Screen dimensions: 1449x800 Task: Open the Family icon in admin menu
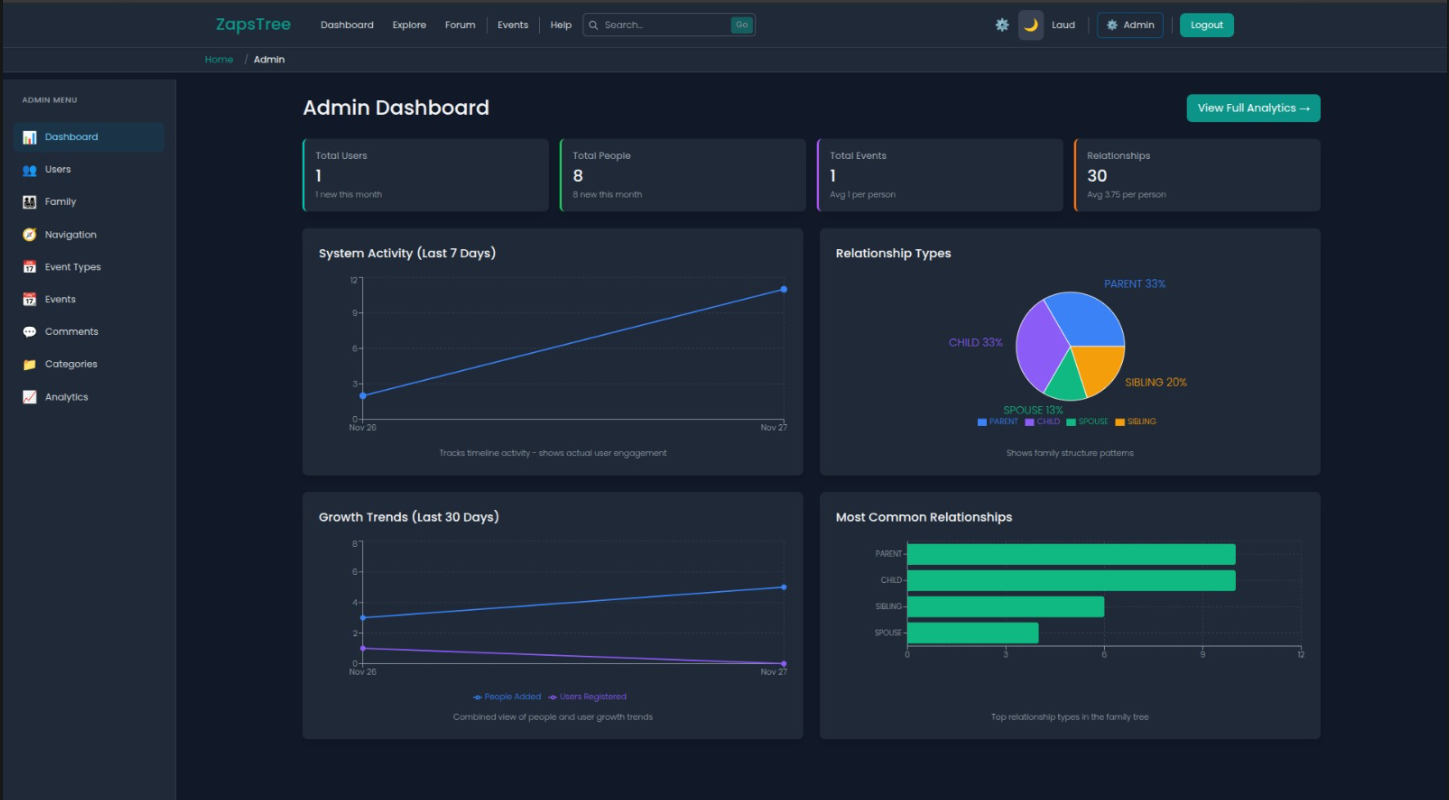pos(29,202)
